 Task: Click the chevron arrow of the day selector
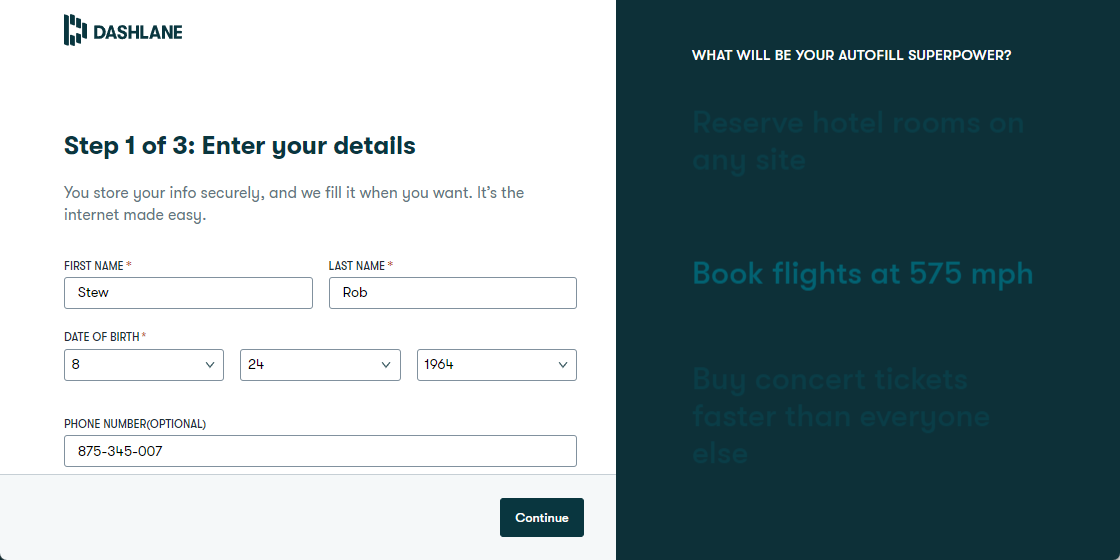point(386,365)
